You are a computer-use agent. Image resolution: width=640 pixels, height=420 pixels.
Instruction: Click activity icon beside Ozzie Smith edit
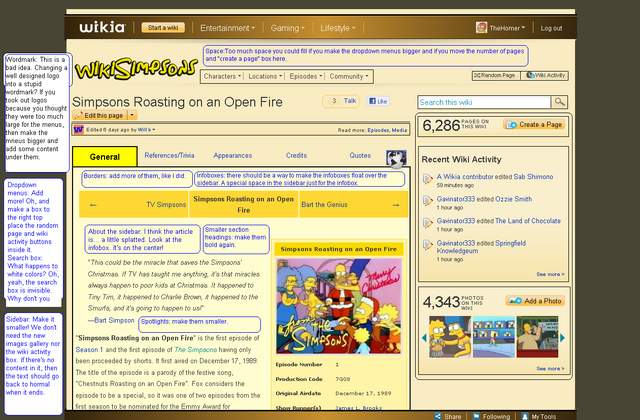(x=427, y=201)
